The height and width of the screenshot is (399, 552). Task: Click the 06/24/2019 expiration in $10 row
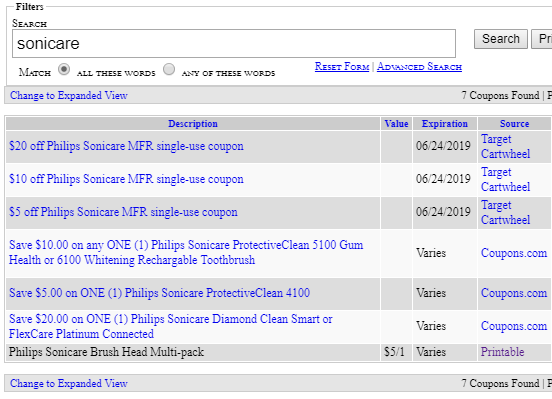pyautogui.click(x=443, y=179)
